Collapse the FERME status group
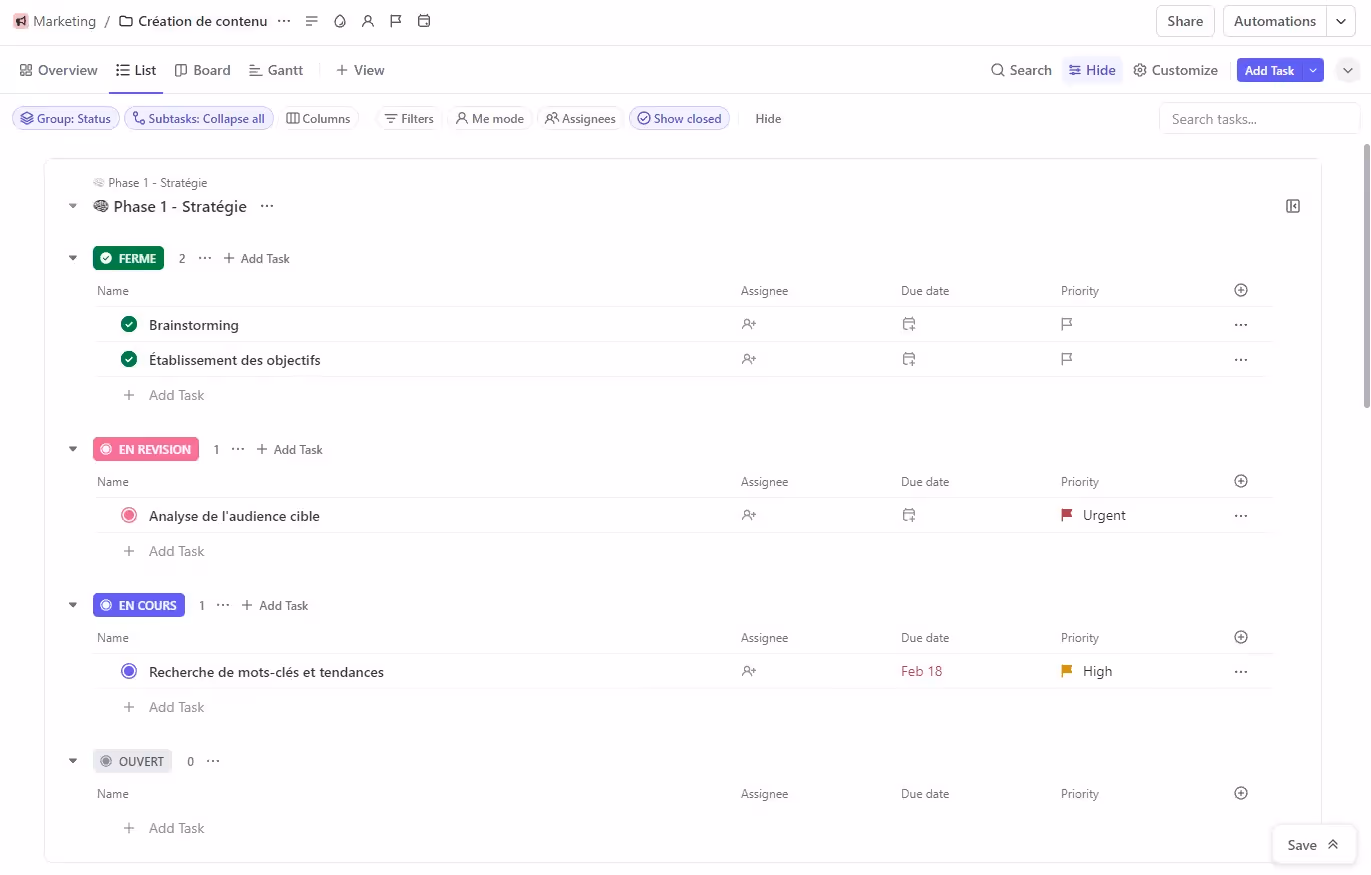Screen dimensions: 1371x875 pyautogui.click(x=72, y=258)
